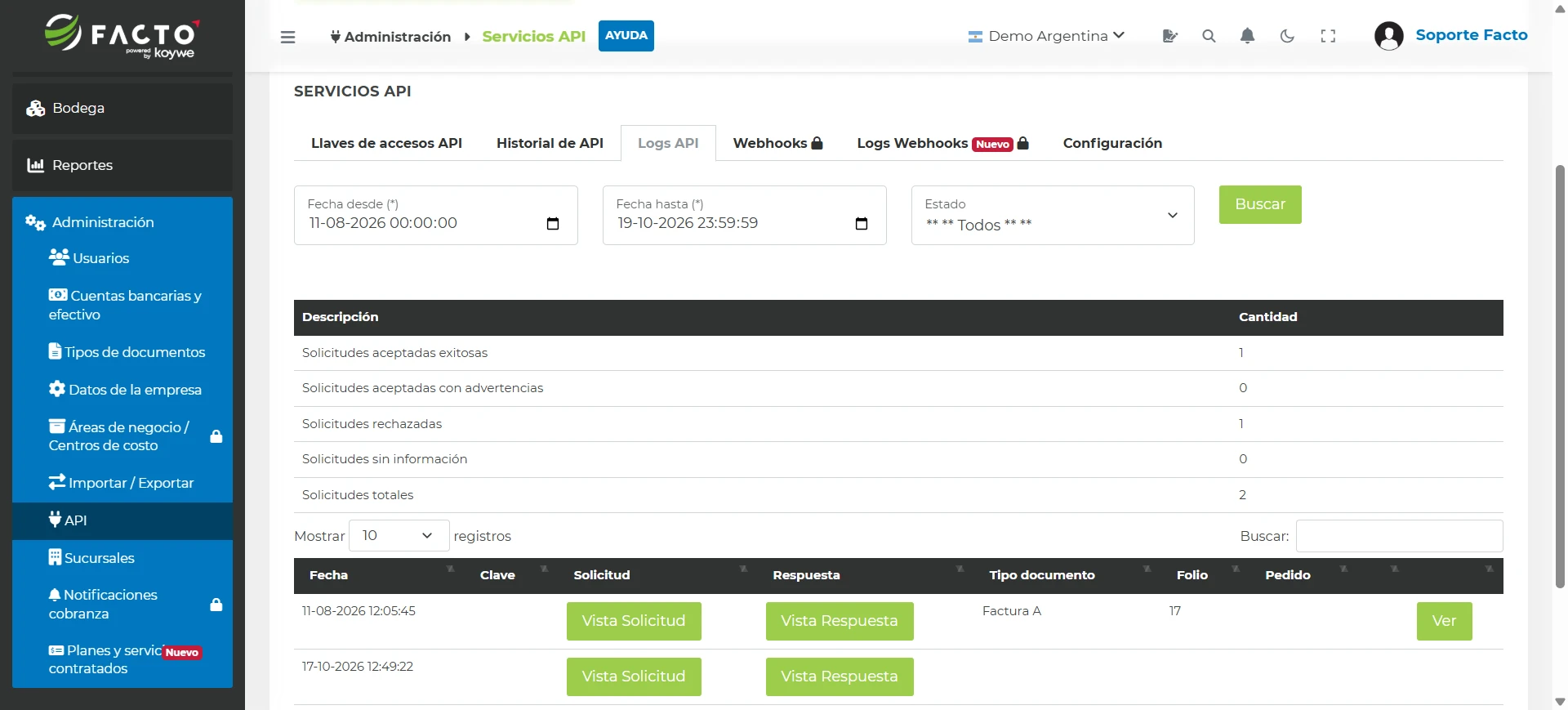Click the user avatar icon
Image resolution: width=1568 pixels, height=710 pixels.
point(1388,36)
